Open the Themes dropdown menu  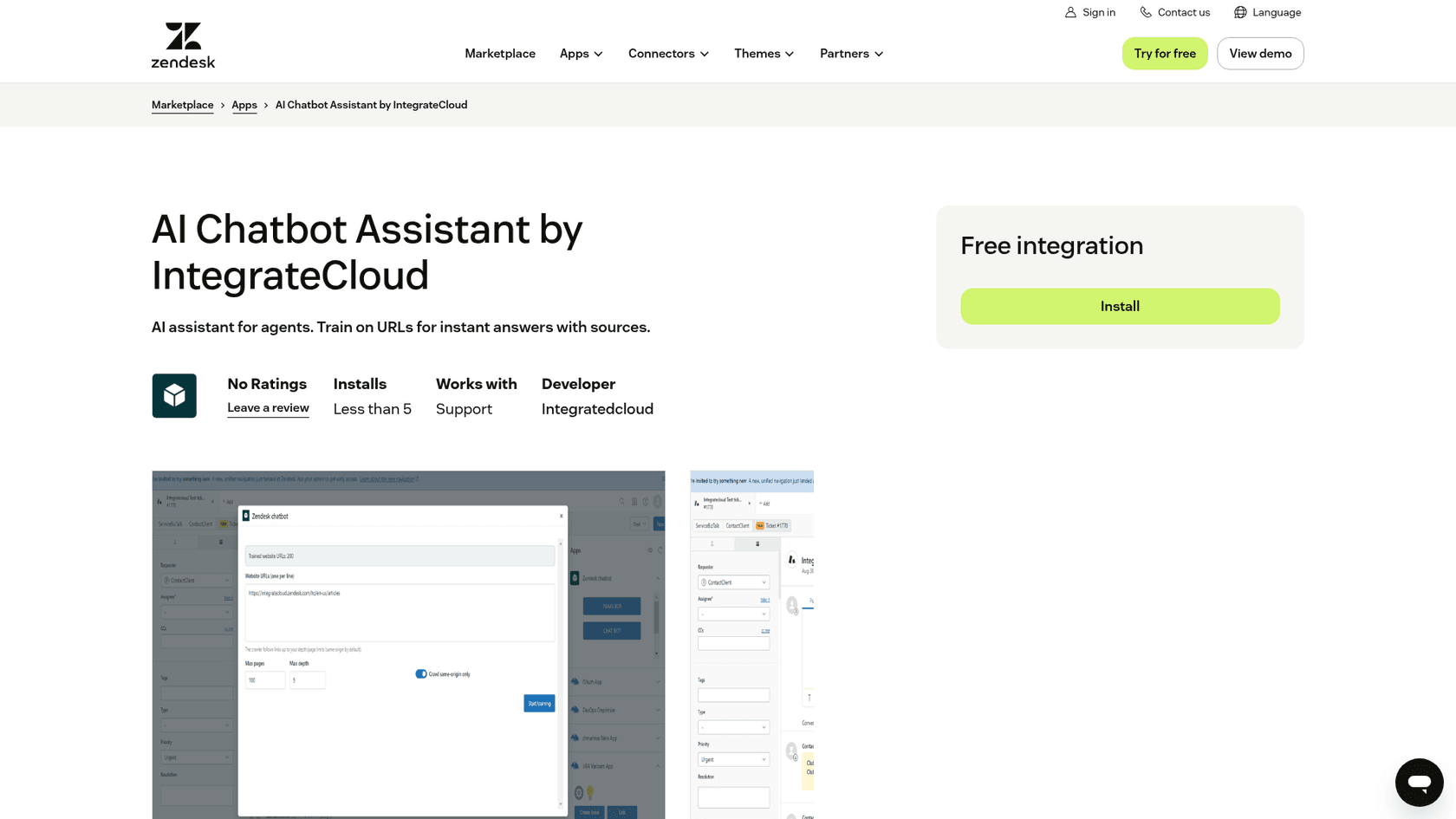tap(764, 54)
